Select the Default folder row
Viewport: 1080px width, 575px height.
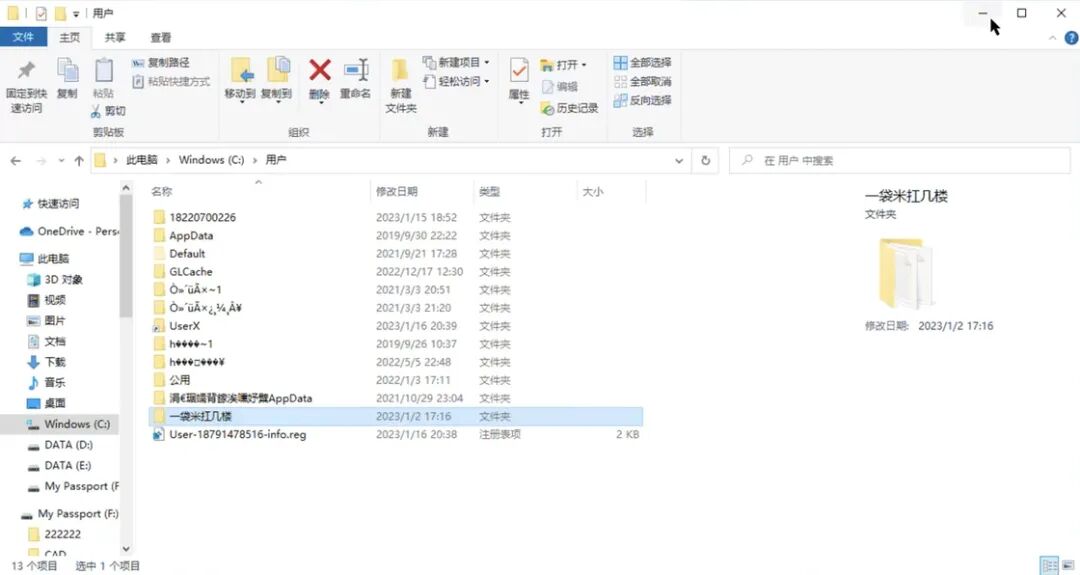tap(396, 254)
